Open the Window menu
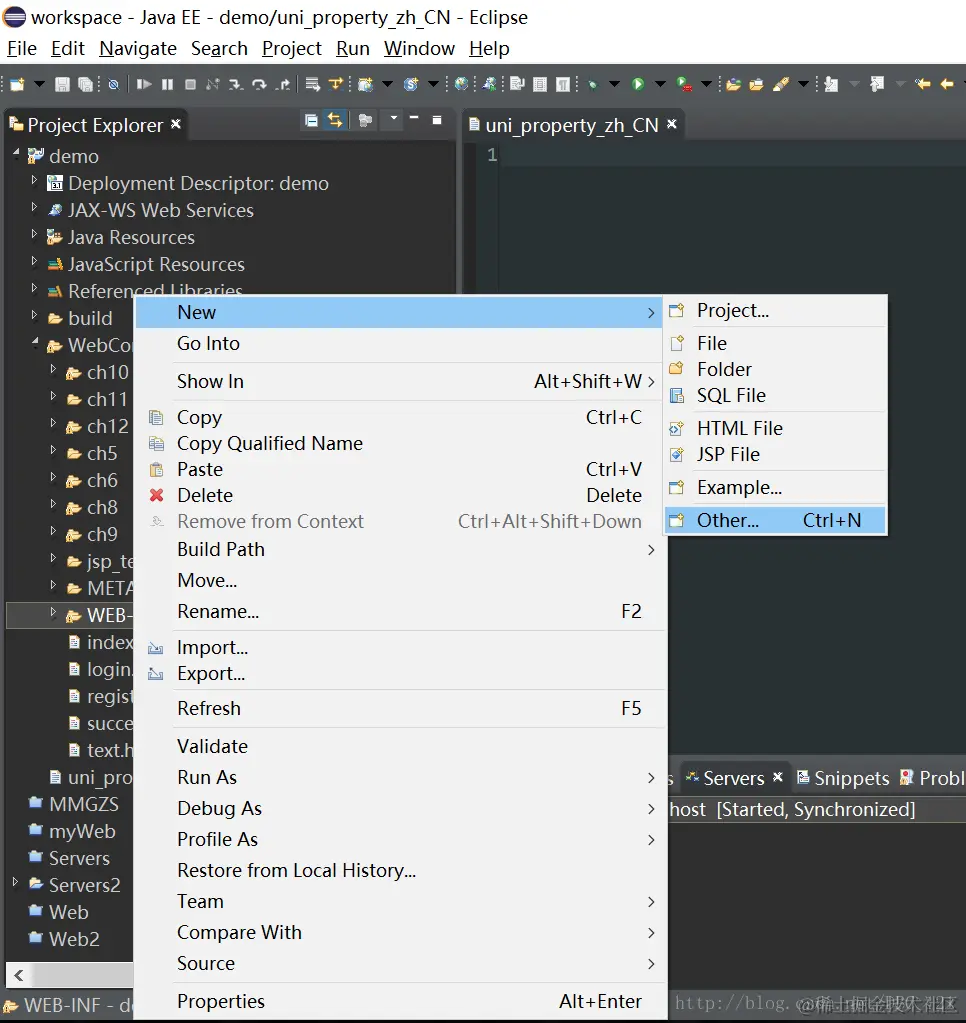The height and width of the screenshot is (1023, 966). point(419,48)
